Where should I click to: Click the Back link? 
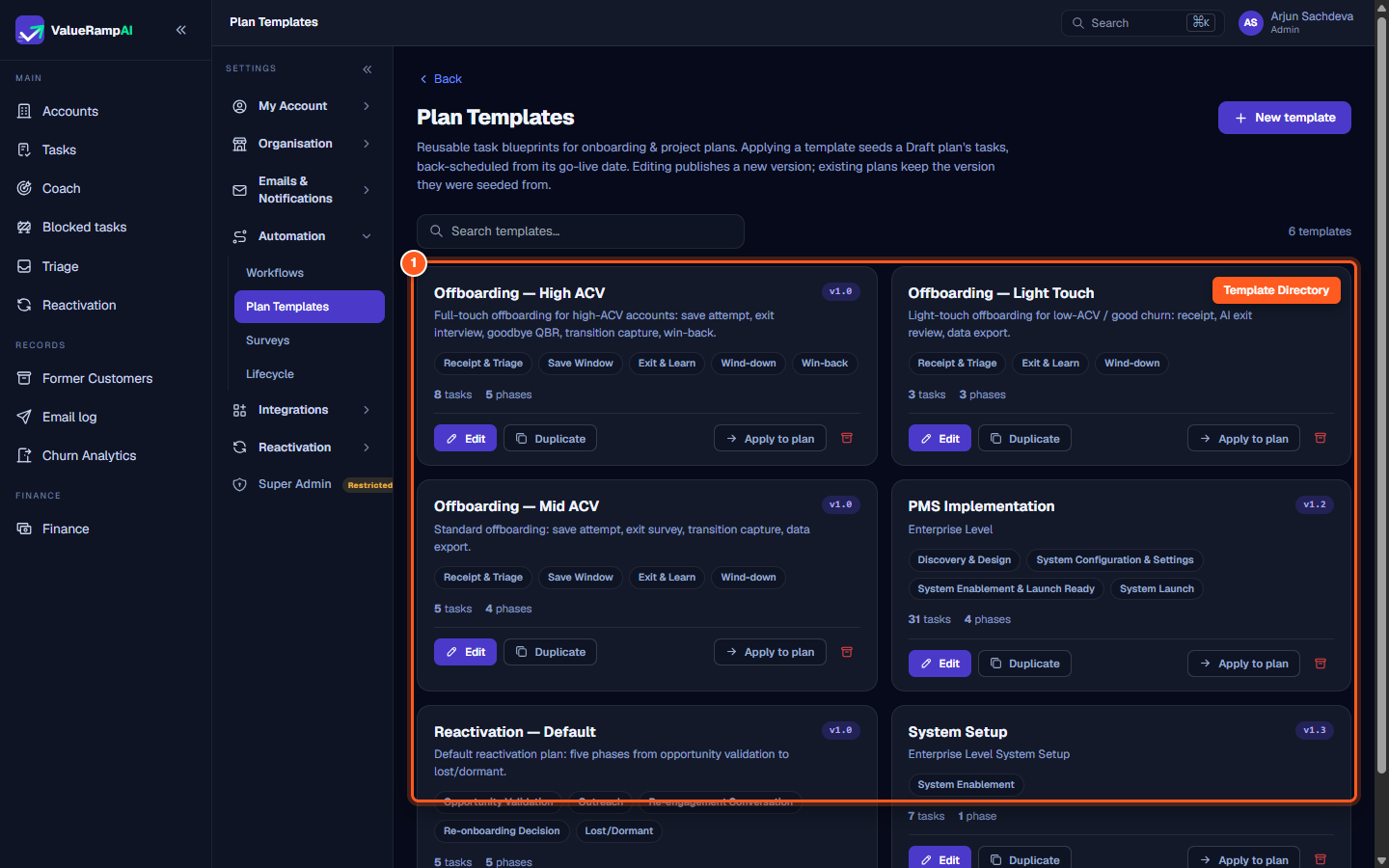pyautogui.click(x=441, y=79)
